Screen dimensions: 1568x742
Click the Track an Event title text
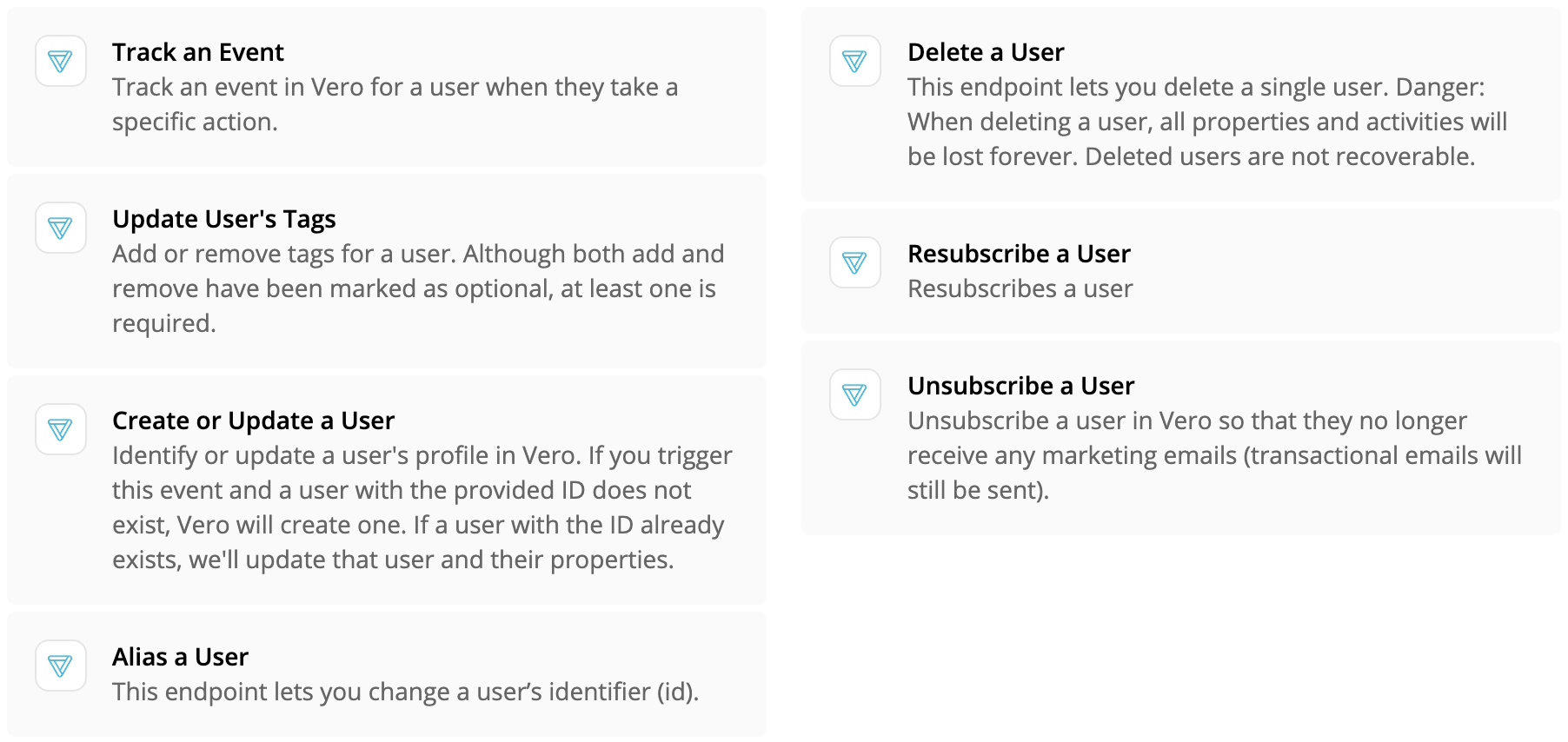197,52
